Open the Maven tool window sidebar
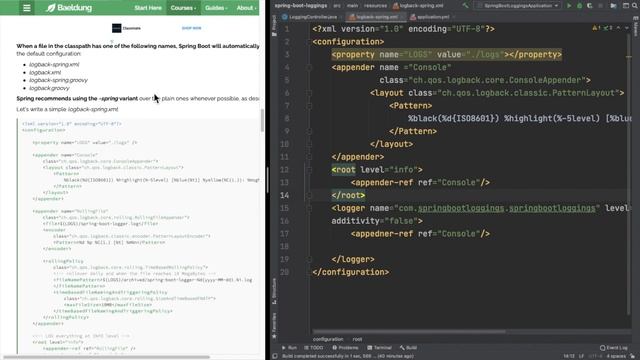The image size is (640, 360). [x=636, y=27]
